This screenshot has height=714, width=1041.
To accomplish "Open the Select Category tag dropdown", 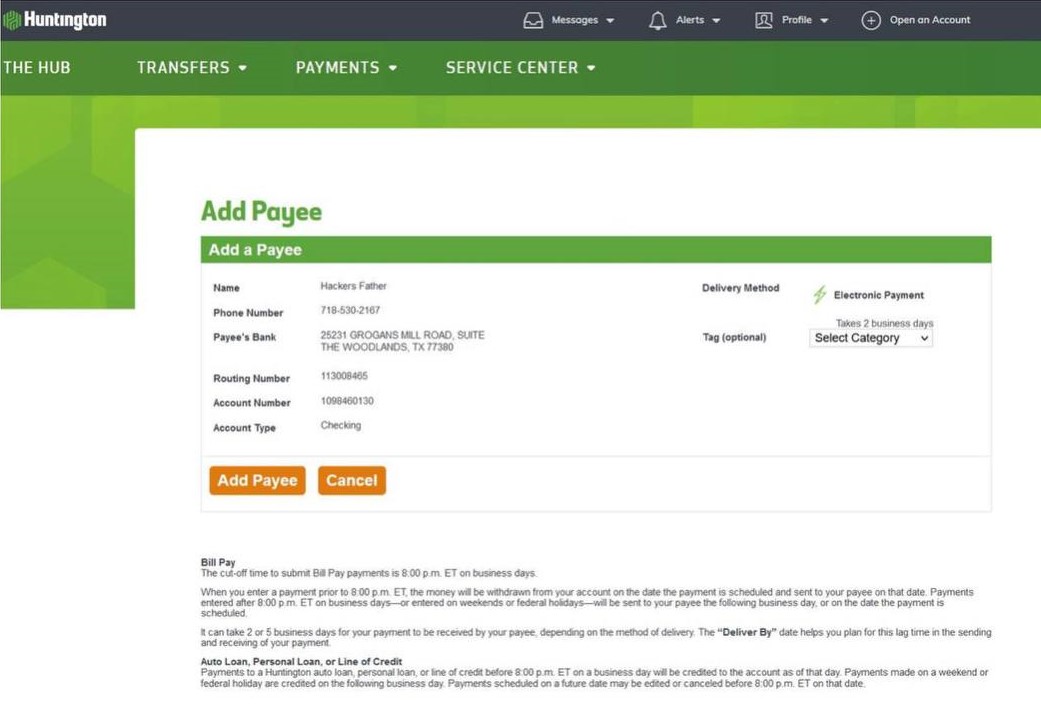I will click(x=870, y=338).
